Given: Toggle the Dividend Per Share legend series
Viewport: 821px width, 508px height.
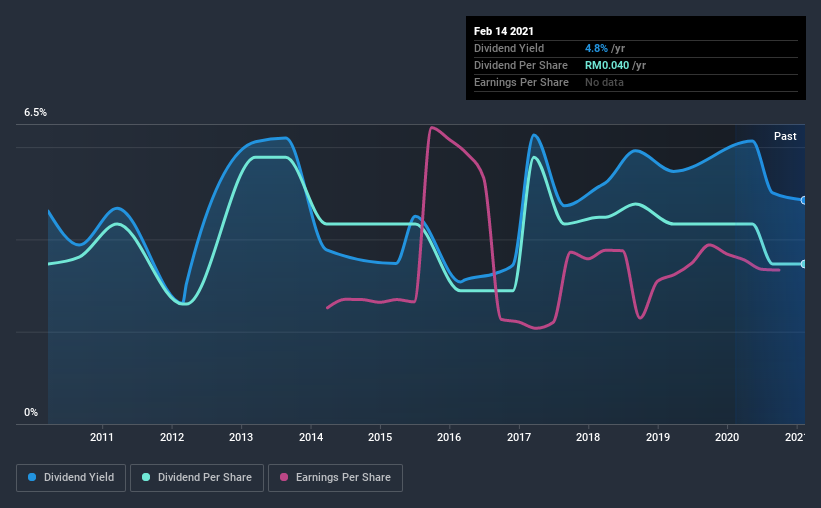Looking at the screenshot, I should tap(197, 478).
